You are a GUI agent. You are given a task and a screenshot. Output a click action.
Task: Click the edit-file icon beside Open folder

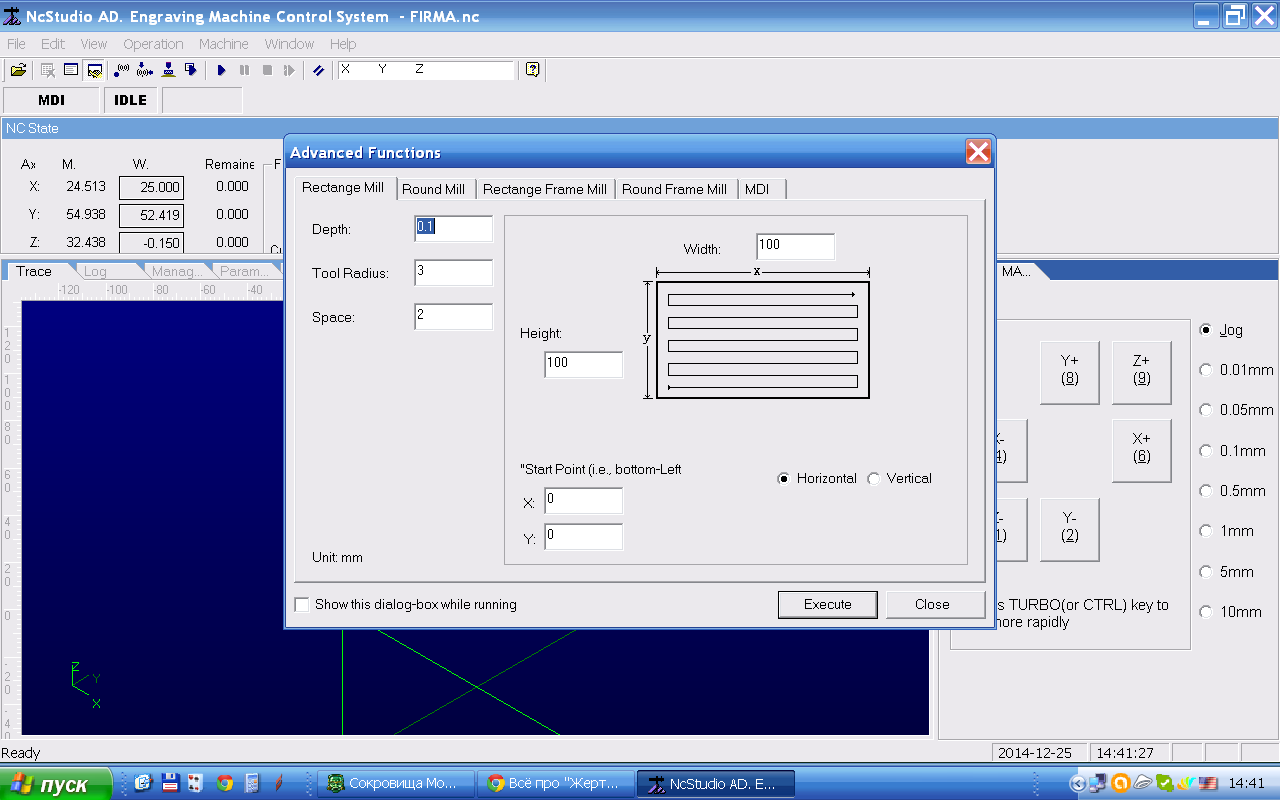48,70
